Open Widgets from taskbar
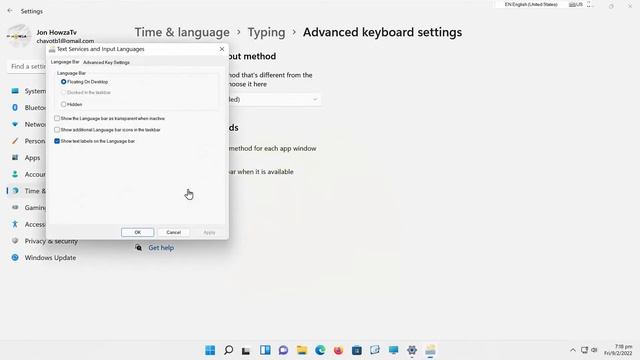 (x=265, y=350)
